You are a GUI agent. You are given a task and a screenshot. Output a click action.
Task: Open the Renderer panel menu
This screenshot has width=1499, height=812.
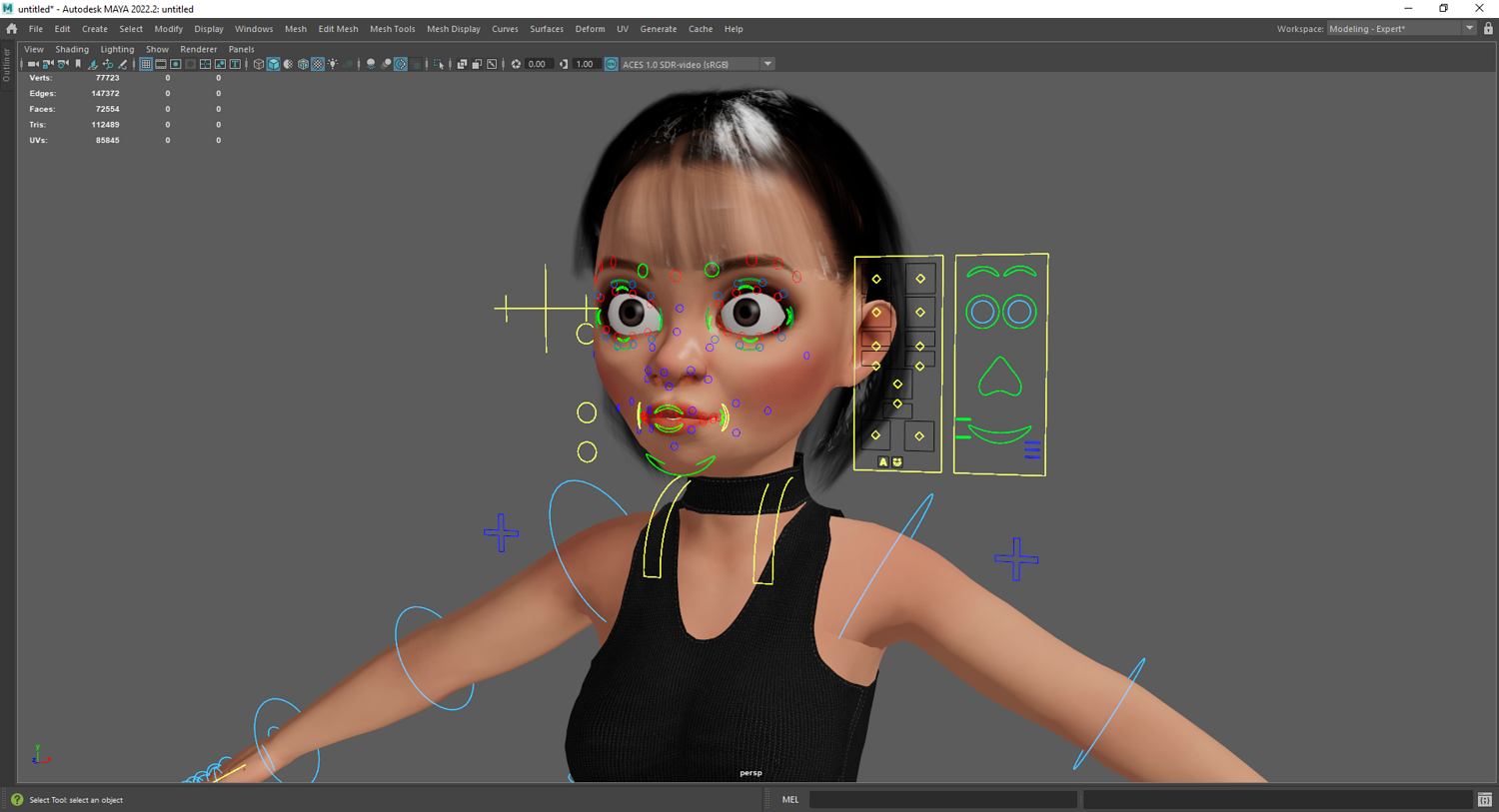[198, 49]
